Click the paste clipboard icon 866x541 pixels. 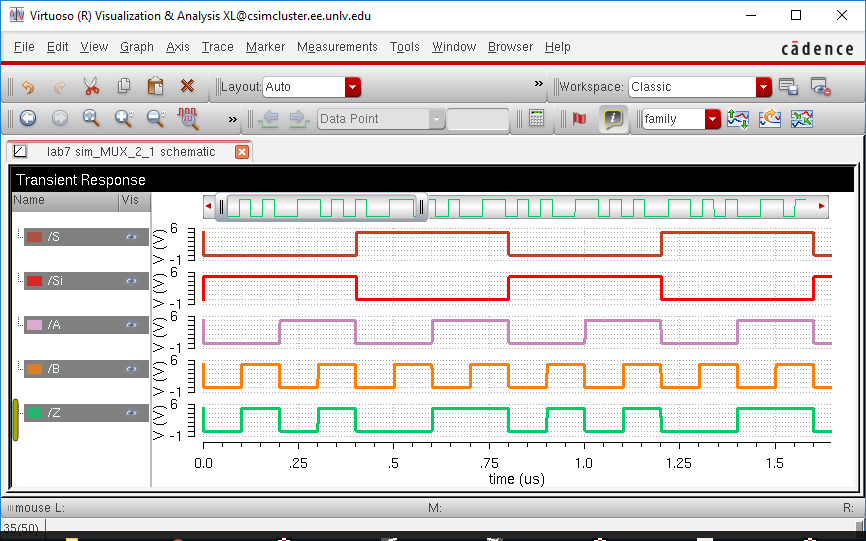tap(155, 87)
